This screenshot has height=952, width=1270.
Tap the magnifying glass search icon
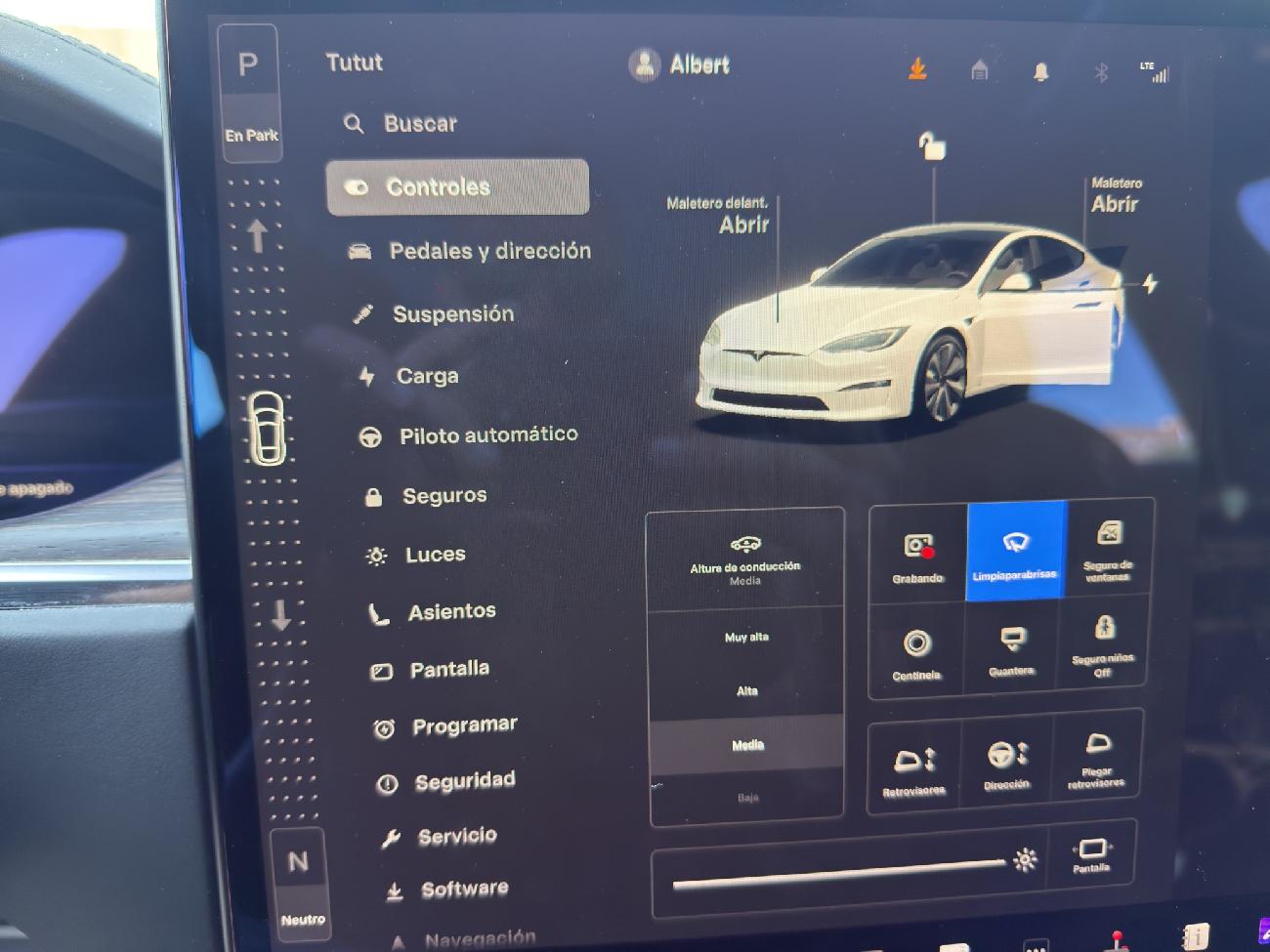[354, 124]
